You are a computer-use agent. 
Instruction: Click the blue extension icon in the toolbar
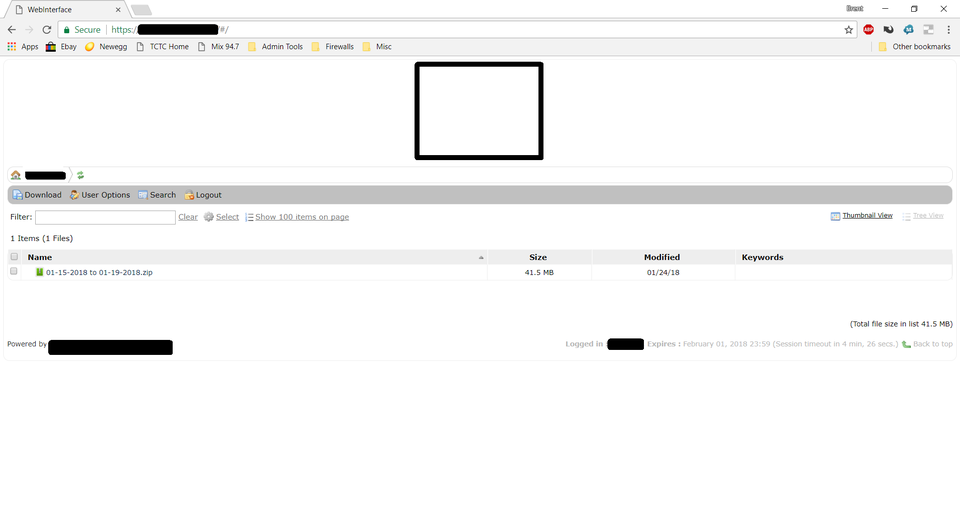tap(909, 29)
